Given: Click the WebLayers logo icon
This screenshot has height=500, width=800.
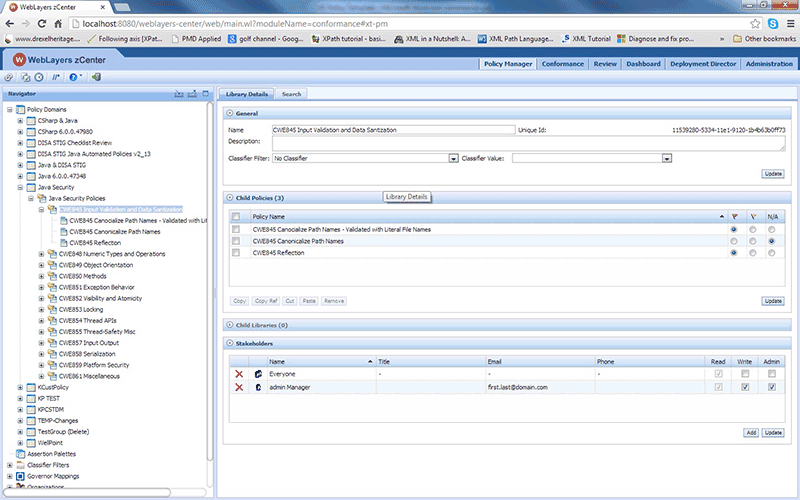Looking at the screenshot, I should click(19, 60).
